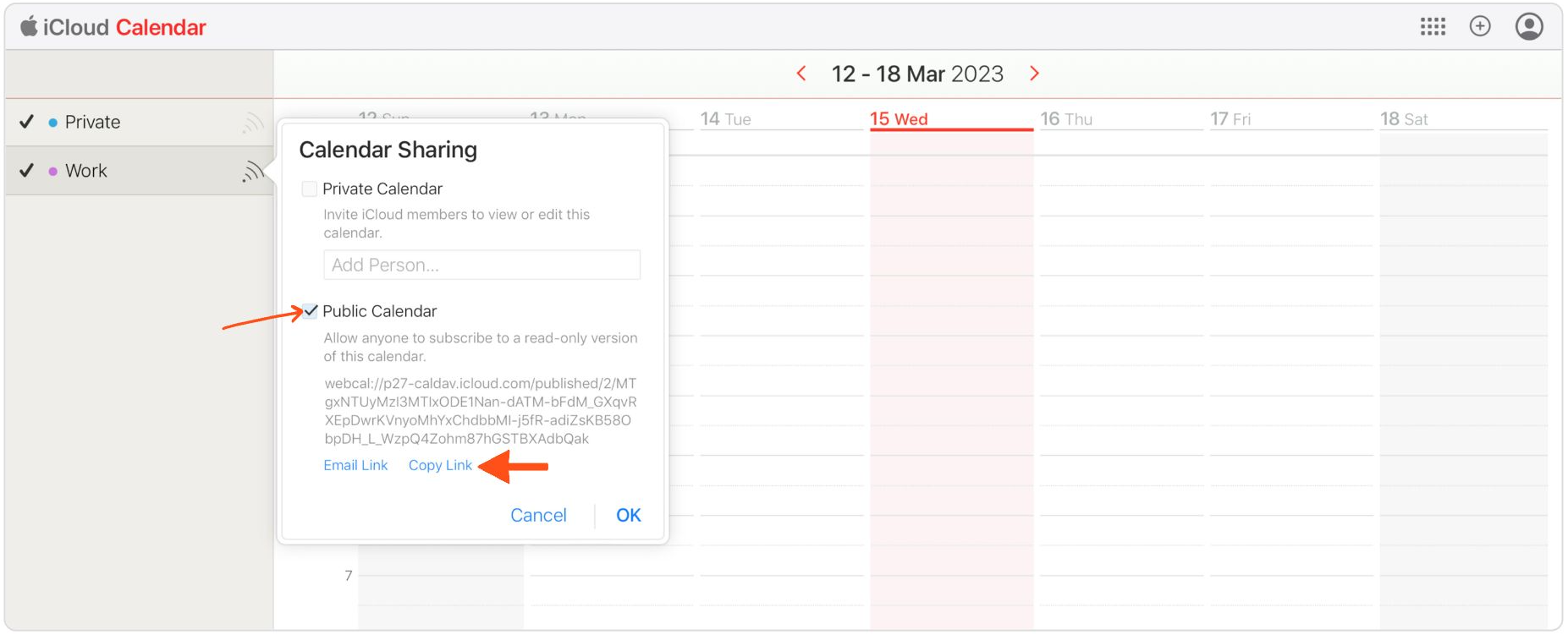Toggle visibility checkmark for Work calendar
The image size is (1568, 635).
(x=27, y=170)
